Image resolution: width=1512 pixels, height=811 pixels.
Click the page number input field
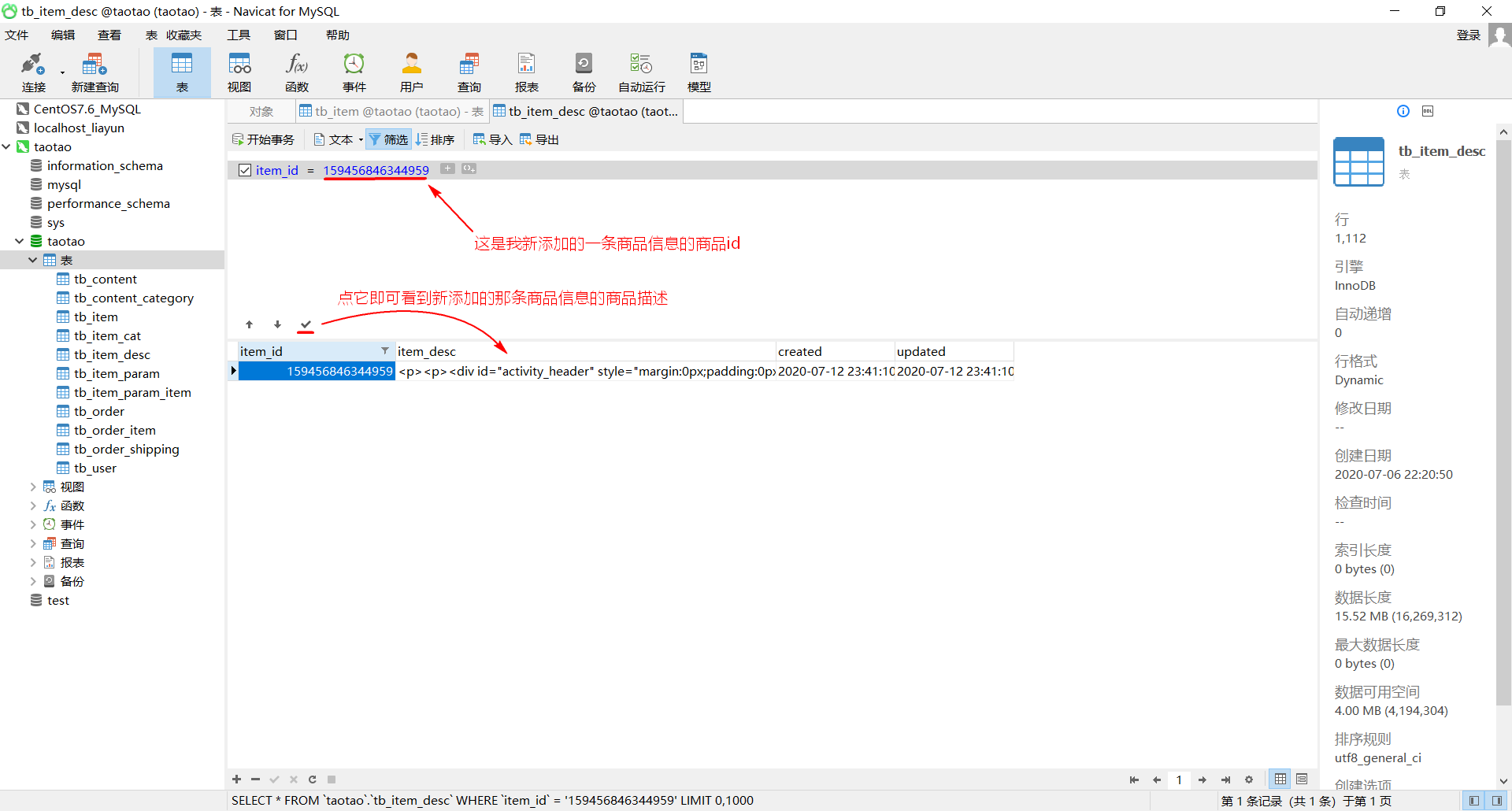click(1179, 780)
